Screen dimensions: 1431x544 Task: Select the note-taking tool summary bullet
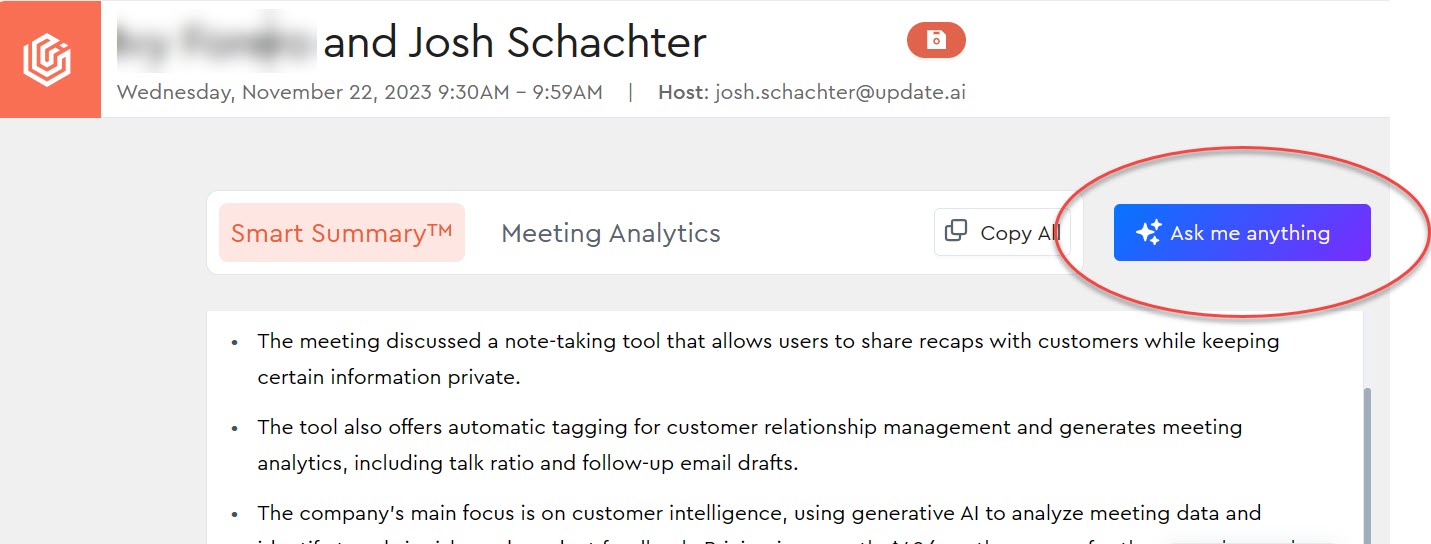point(768,359)
